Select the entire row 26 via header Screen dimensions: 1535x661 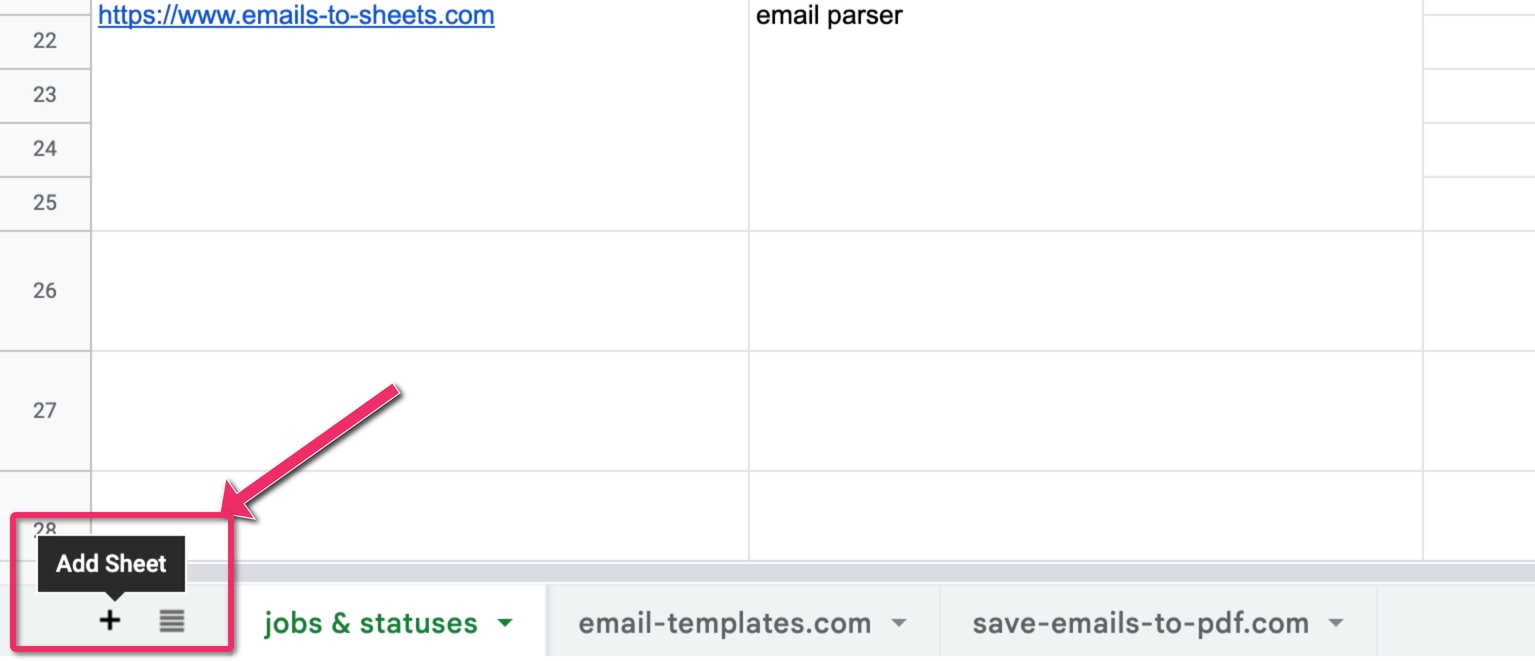(45, 291)
